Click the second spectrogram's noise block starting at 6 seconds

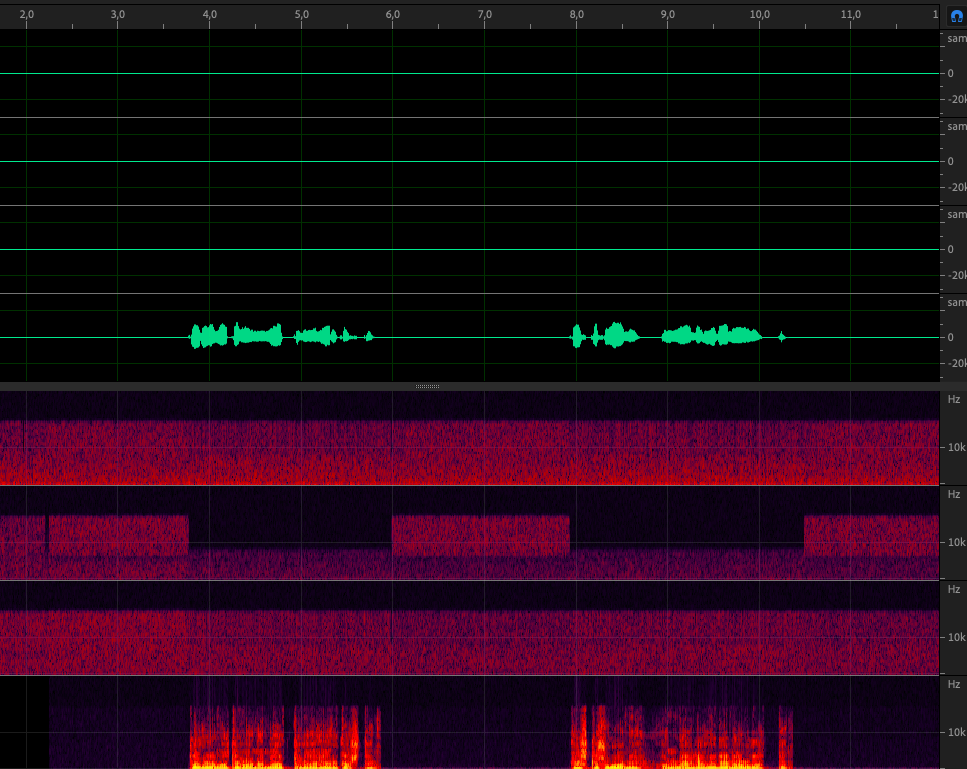click(x=480, y=535)
